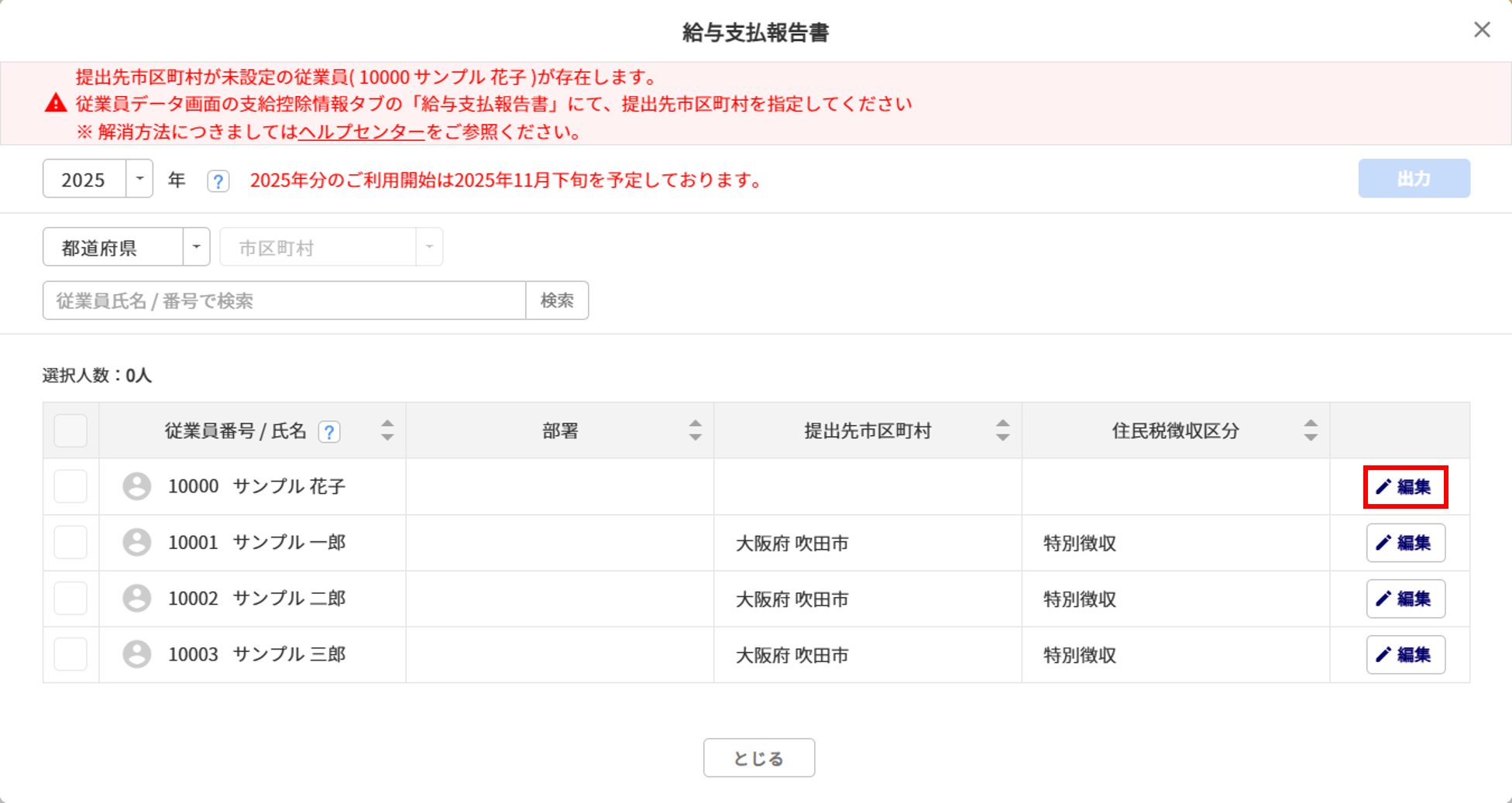
Task: Sort by 部署 column
Action: pyautogui.click(x=695, y=431)
